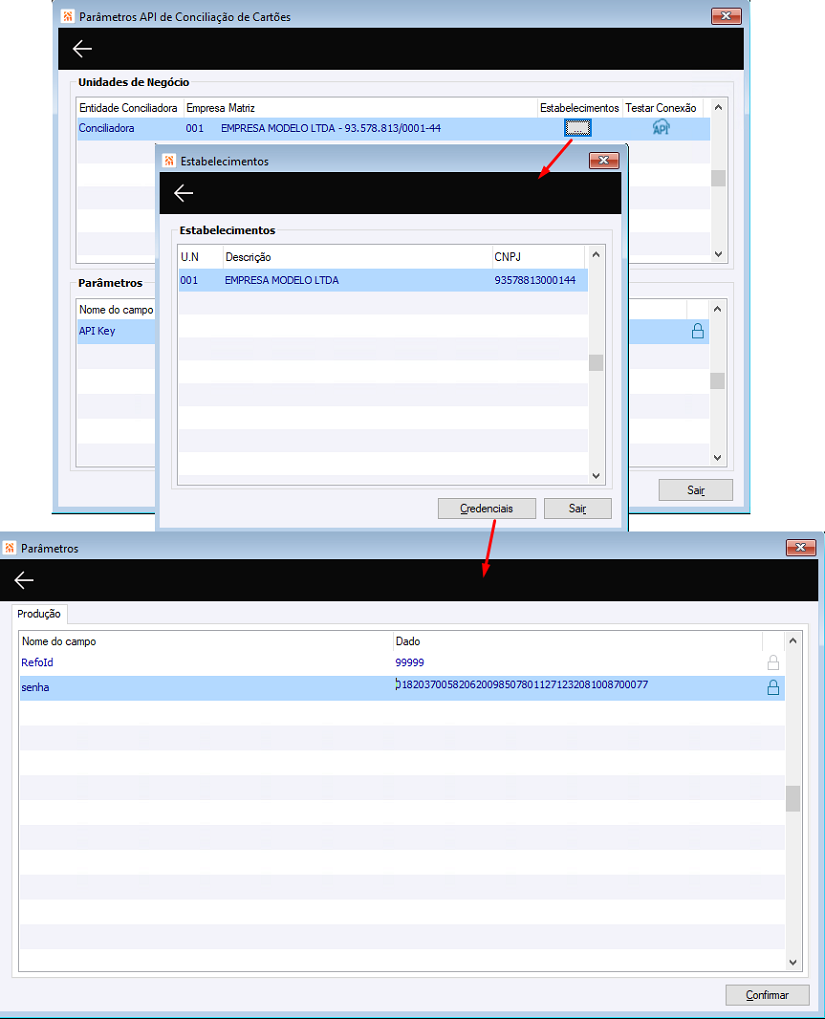Click the Estabelecimentos column header in Unidades de Negócio
The image size is (825, 1019).
point(579,108)
